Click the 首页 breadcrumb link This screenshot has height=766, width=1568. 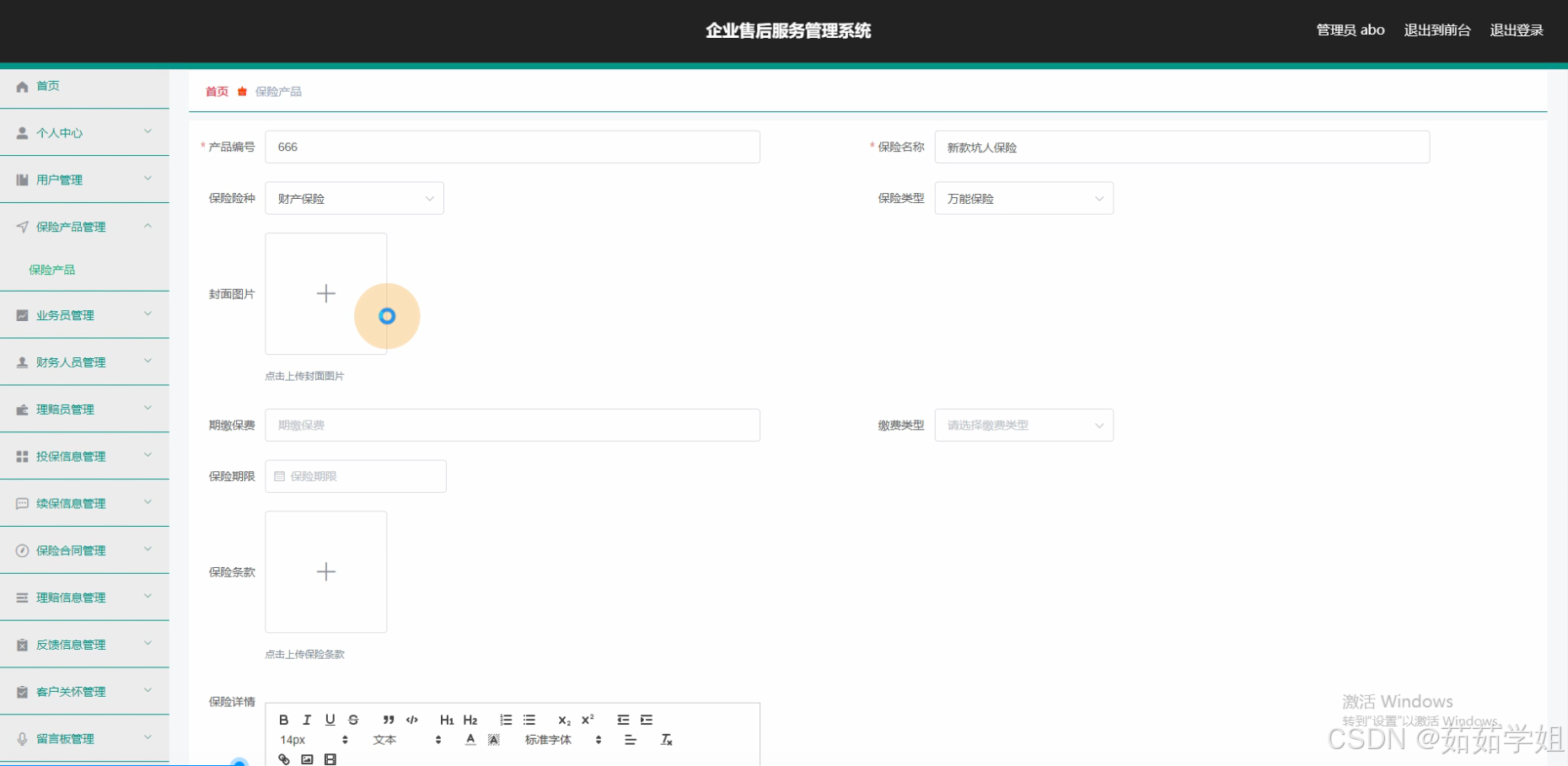216,91
